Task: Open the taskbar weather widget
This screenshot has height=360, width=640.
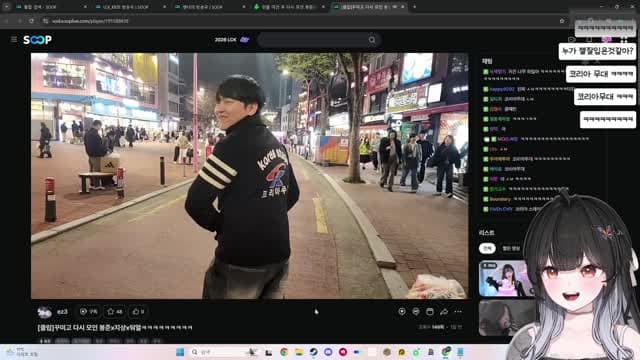Action: coord(23,353)
